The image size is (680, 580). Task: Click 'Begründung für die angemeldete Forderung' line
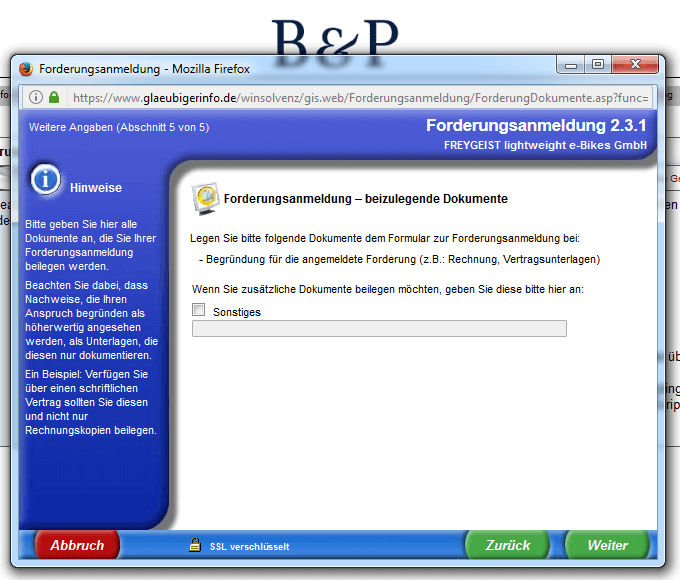(399, 259)
